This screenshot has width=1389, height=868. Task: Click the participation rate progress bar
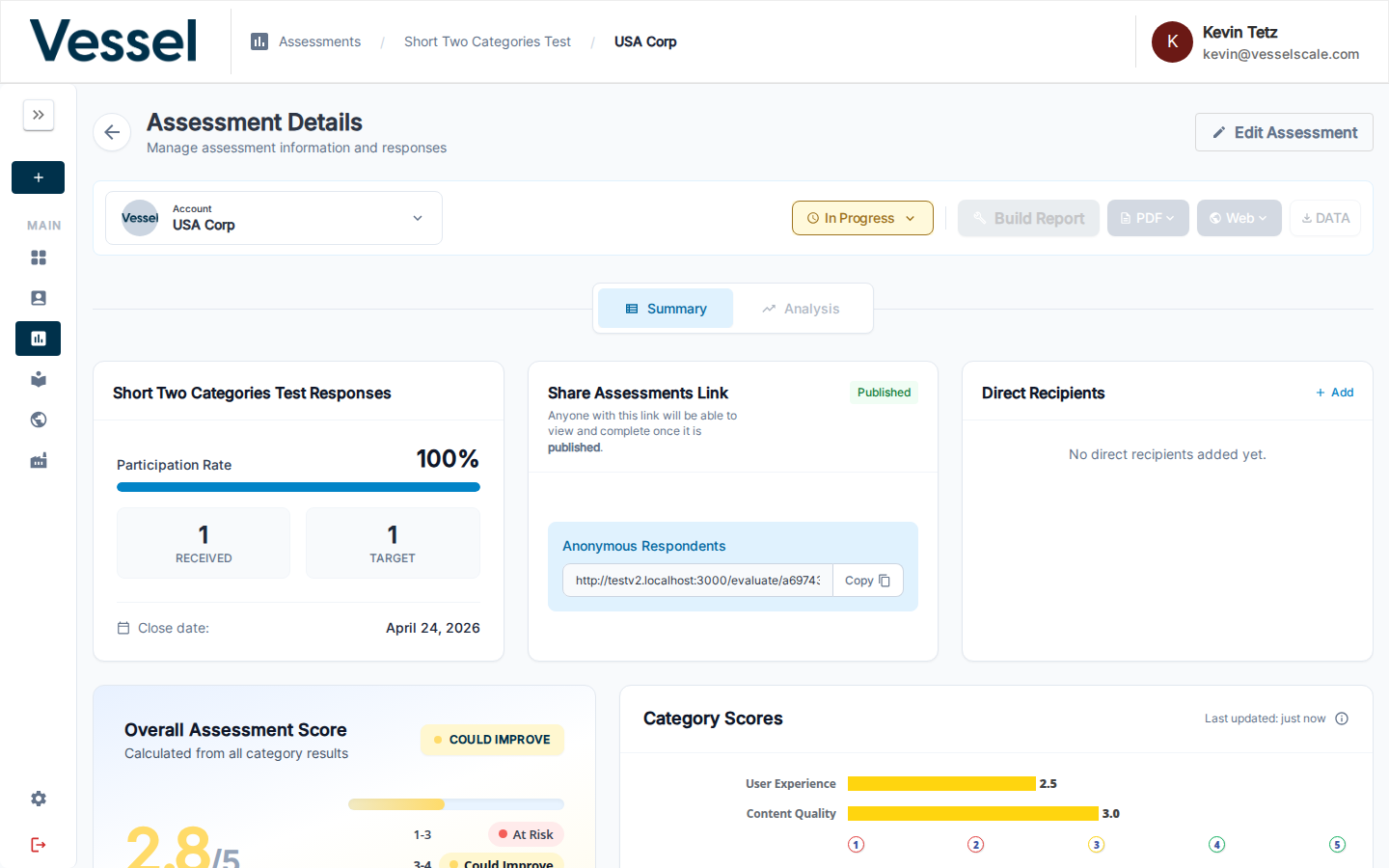pos(298,487)
